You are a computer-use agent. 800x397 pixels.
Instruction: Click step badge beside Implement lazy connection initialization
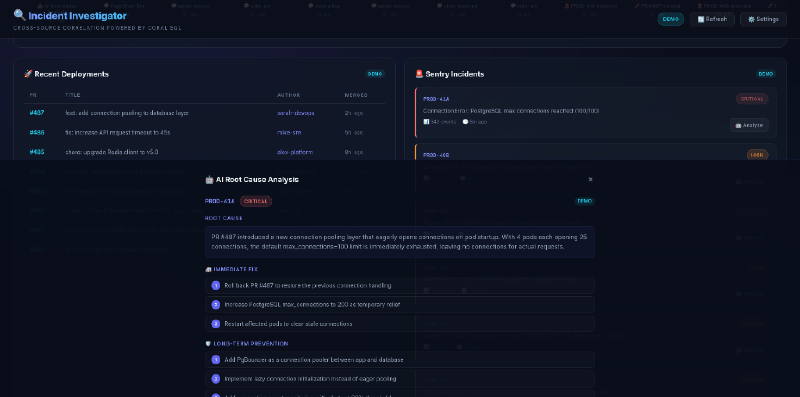pyautogui.click(x=216, y=379)
